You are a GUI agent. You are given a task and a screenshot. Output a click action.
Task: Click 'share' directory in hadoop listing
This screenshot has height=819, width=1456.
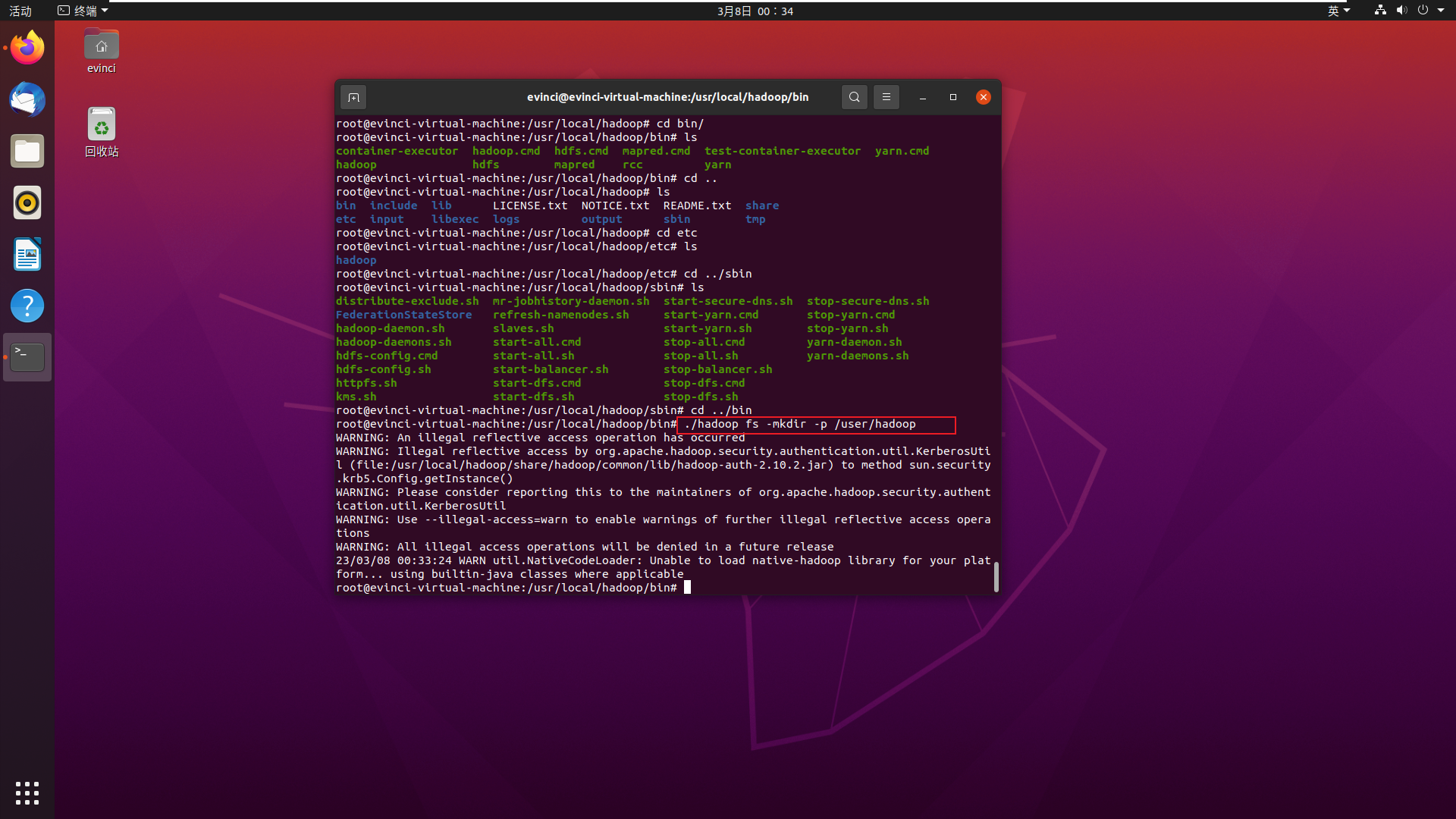click(x=762, y=206)
